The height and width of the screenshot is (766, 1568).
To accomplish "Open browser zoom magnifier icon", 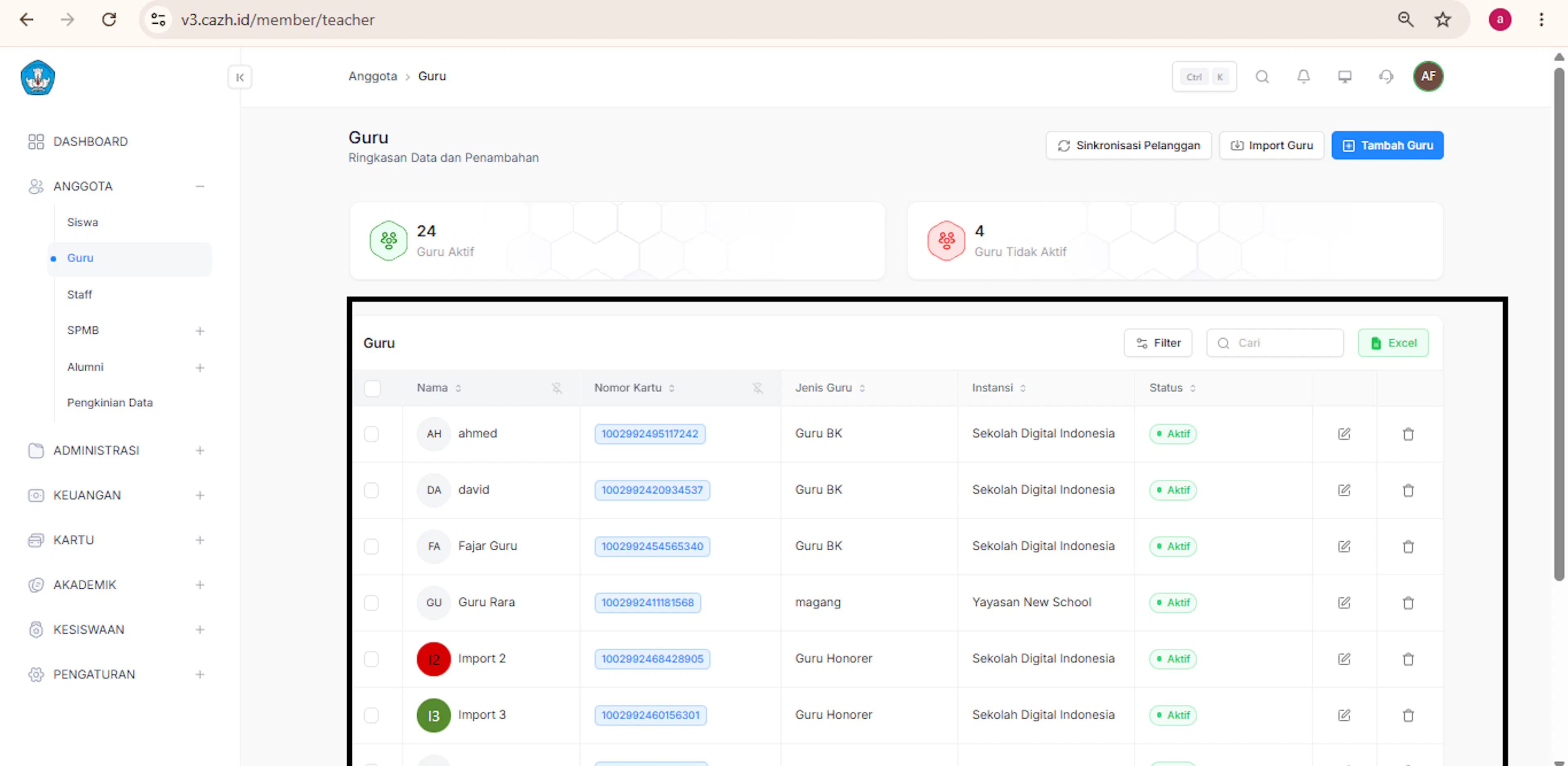I will click(x=1405, y=20).
